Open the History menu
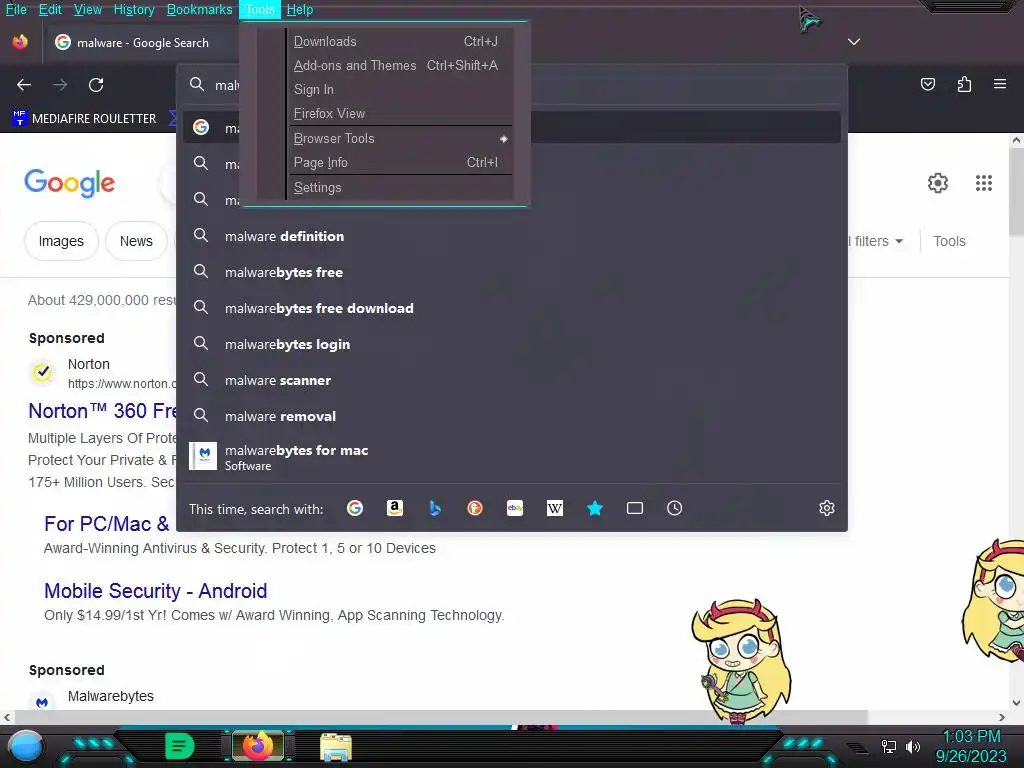Viewport: 1024px width, 768px height. pos(134,10)
